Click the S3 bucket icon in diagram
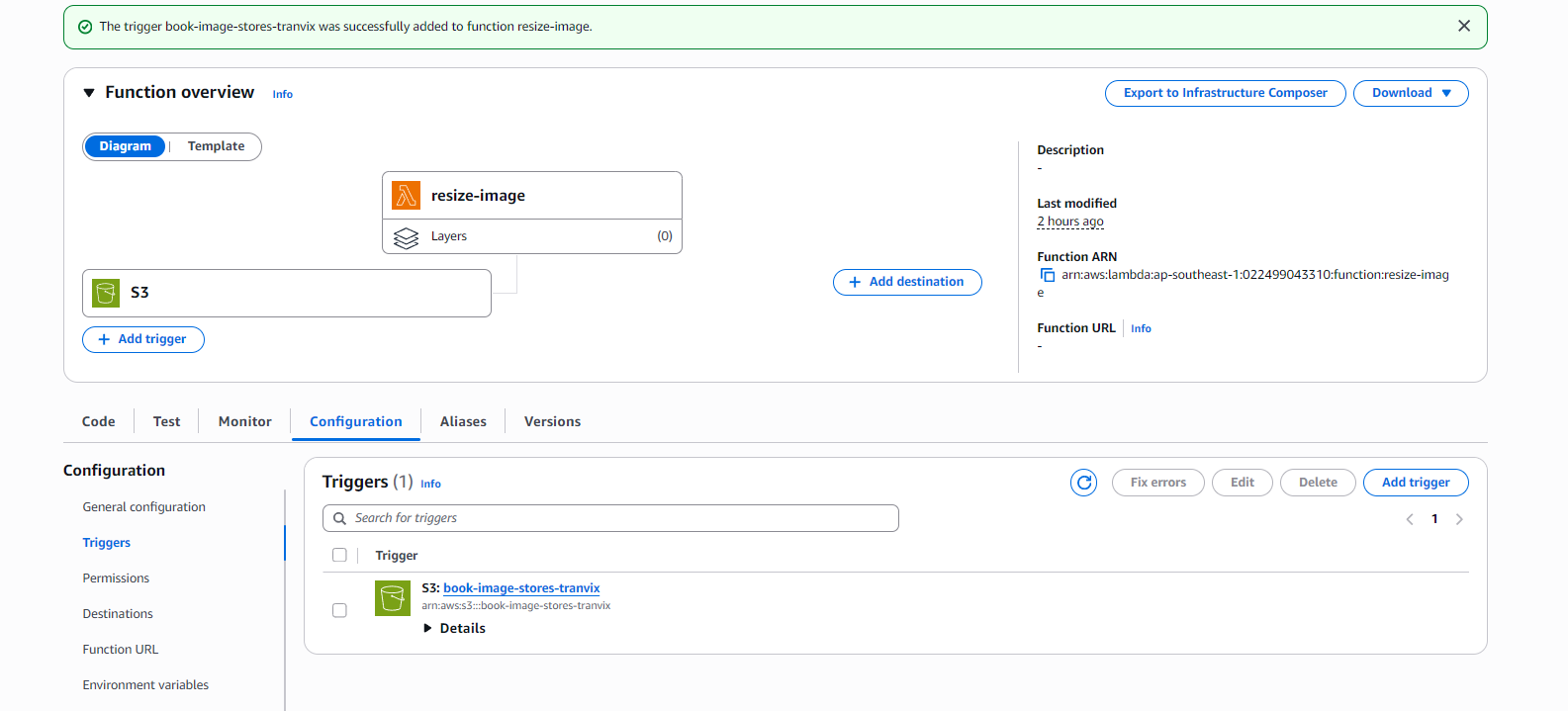 tap(106, 293)
